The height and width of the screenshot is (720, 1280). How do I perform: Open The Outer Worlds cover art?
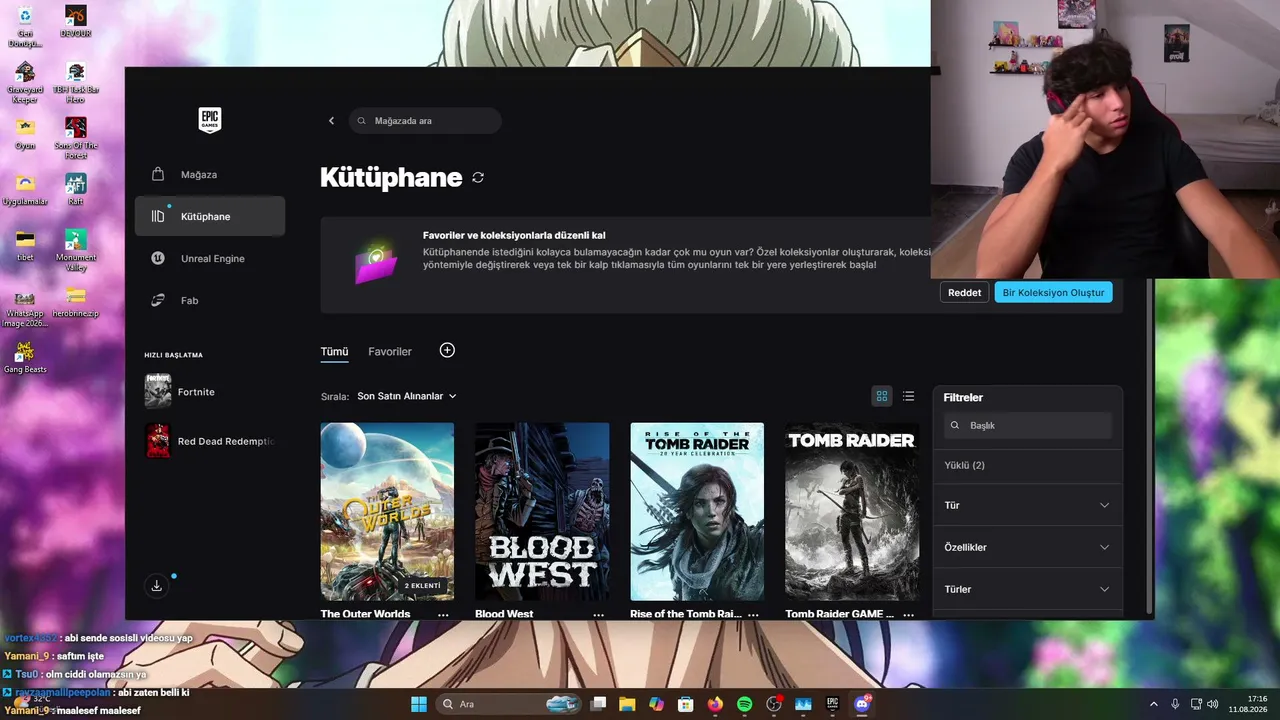click(x=387, y=511)
